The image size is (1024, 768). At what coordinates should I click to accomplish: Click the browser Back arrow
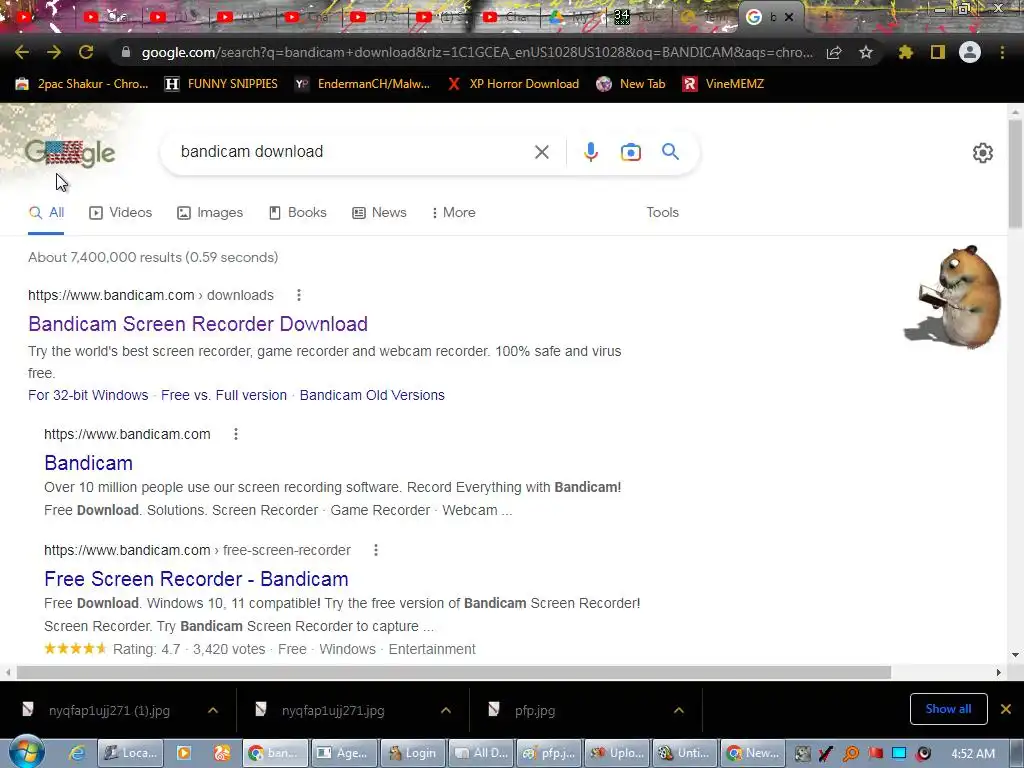click(x=22, y=52)
